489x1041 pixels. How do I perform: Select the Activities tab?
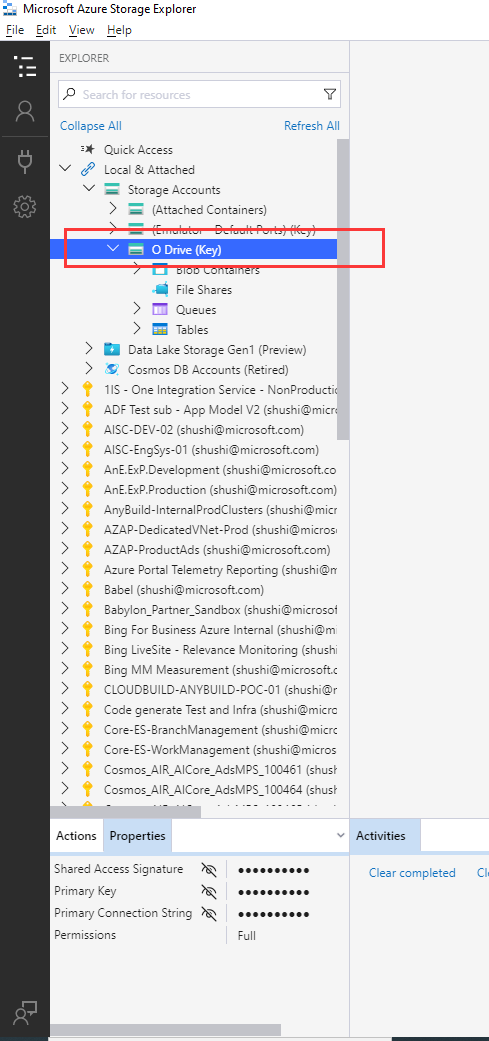(x=385, y=836)
